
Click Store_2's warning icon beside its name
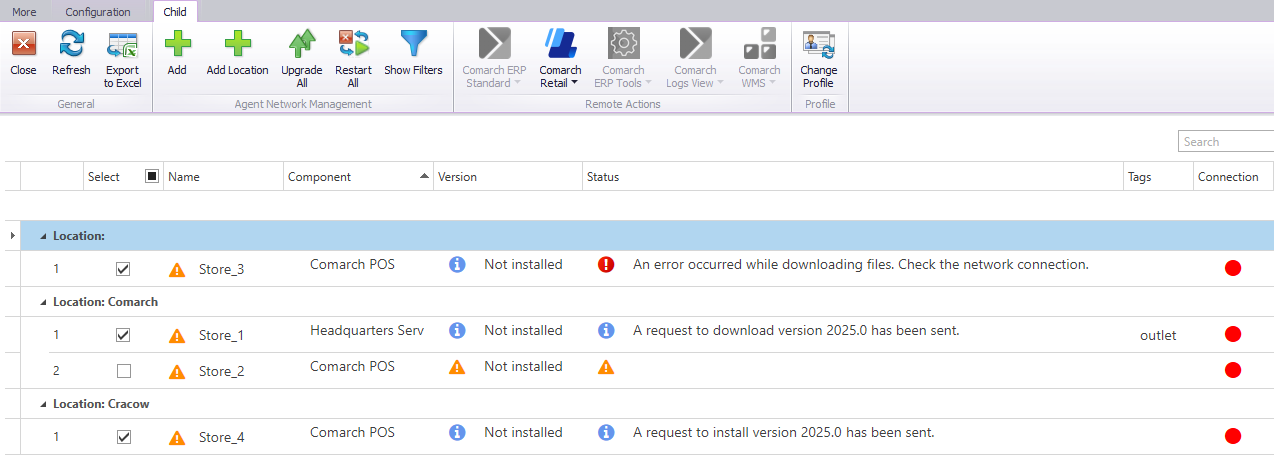click(x=177, y=371)
